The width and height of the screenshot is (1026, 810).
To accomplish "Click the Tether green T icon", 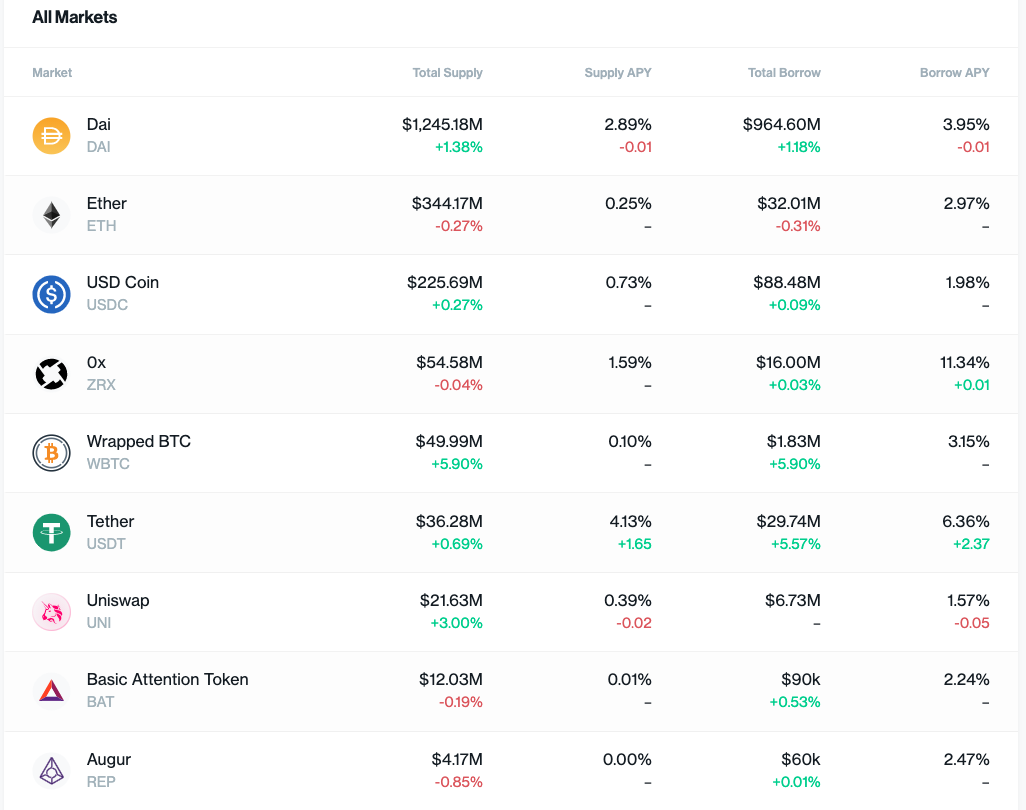I will [x=52, y=533].
